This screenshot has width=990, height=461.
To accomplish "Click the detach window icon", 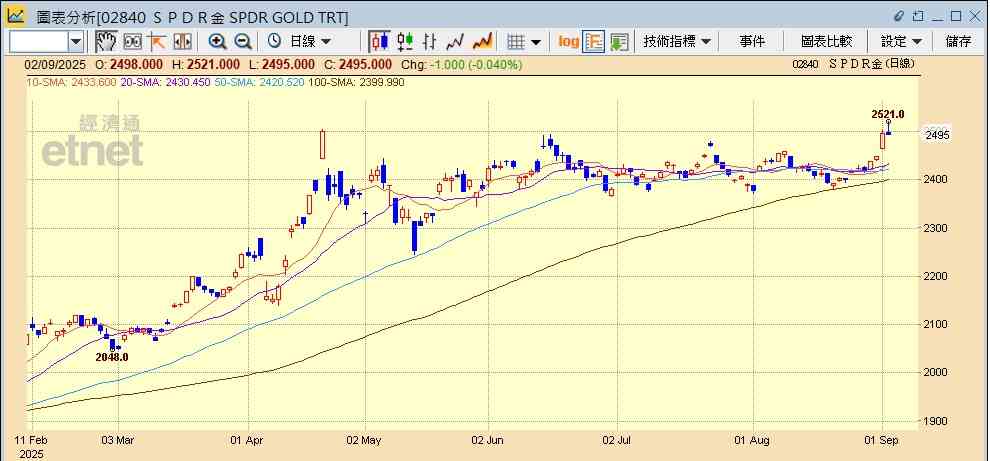I will (919, 16).
